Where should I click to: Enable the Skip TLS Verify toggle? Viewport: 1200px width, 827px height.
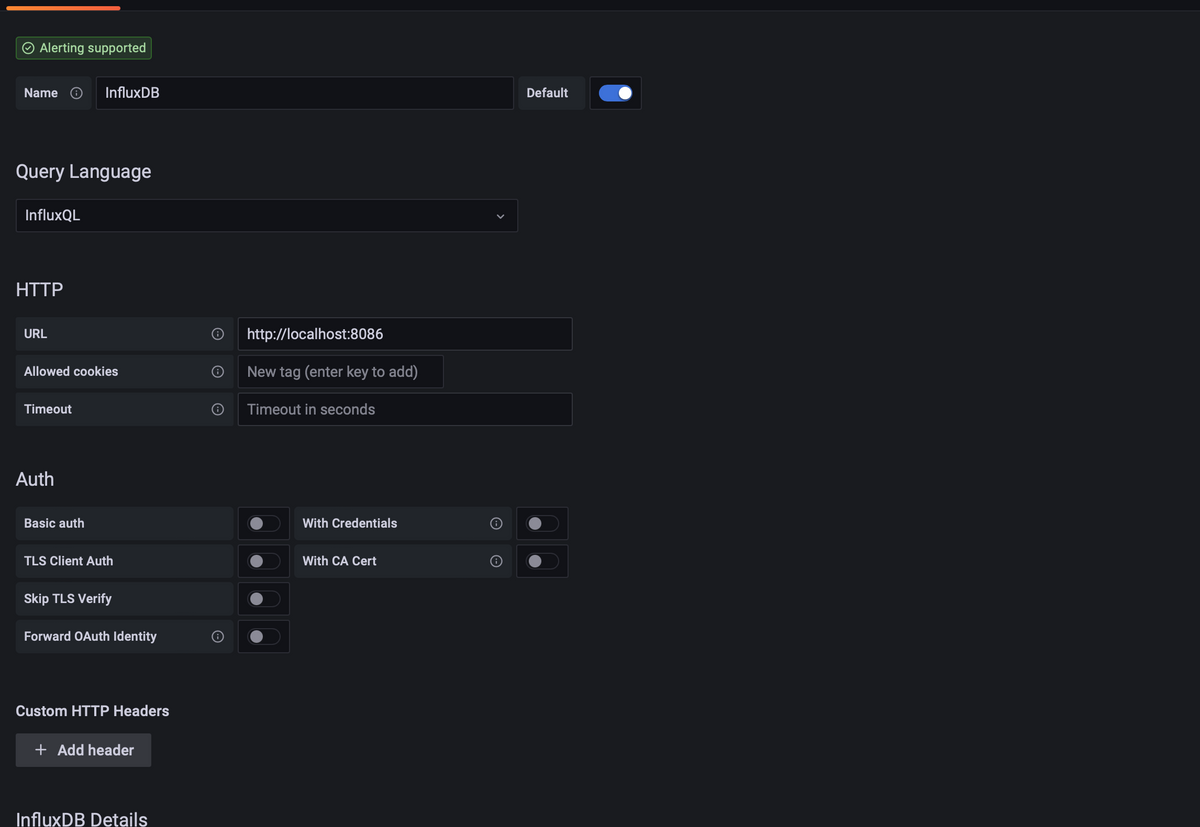pos(264,599)
